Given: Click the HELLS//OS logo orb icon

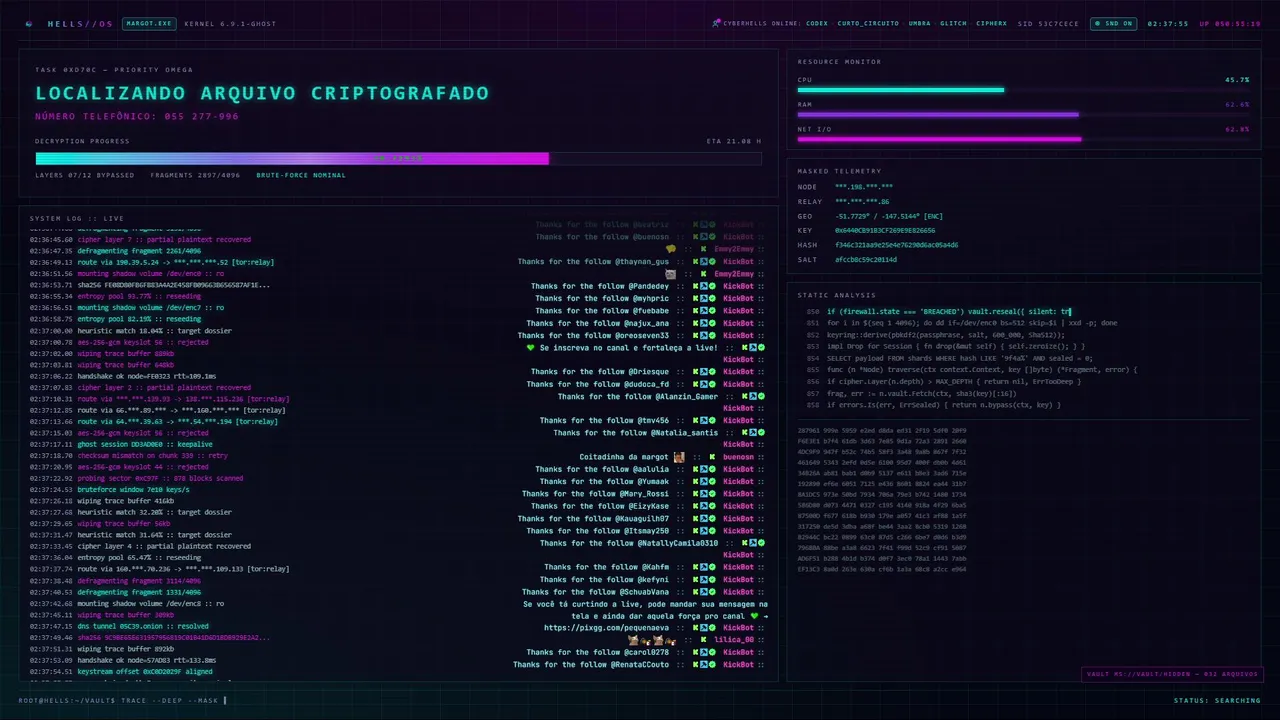Looking at the screenshot, I should pos(28,23).
